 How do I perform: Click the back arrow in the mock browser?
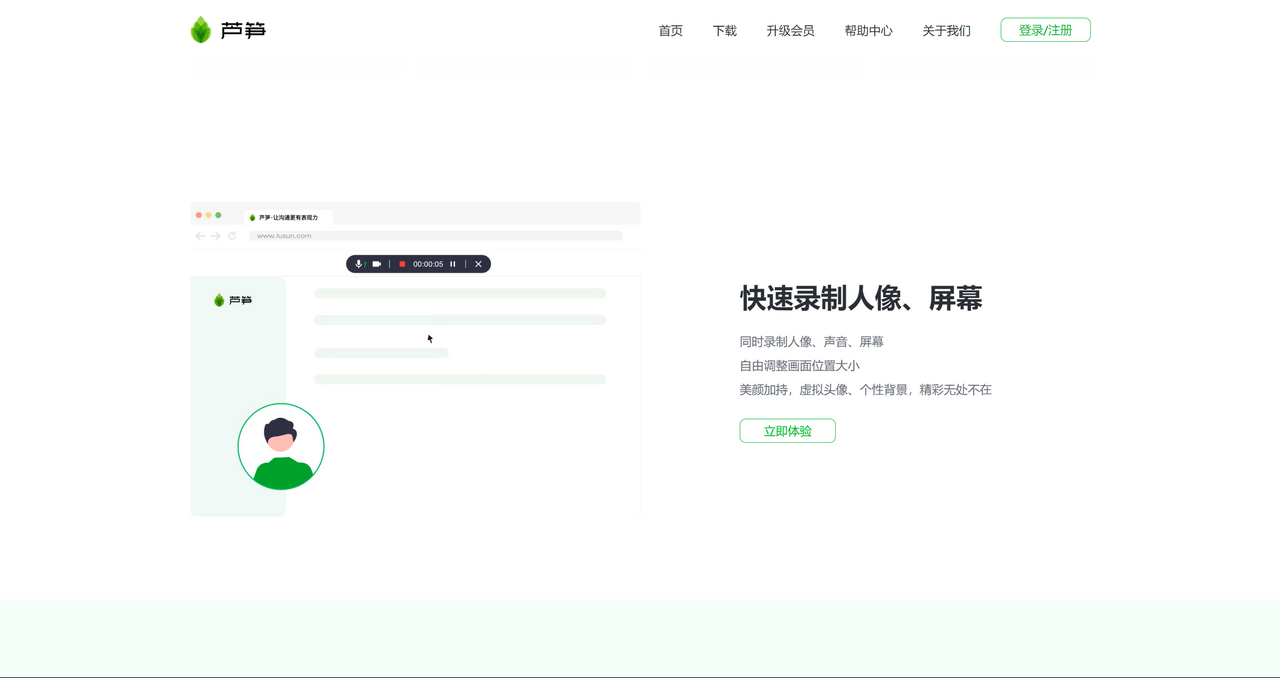200,235
